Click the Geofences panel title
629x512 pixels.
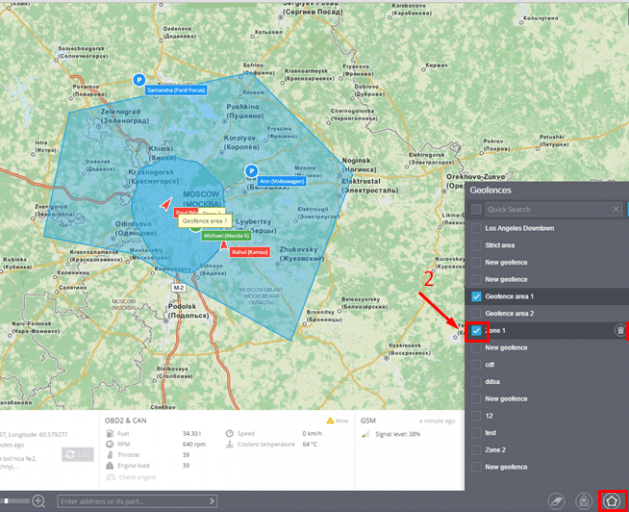coord(491,190)
